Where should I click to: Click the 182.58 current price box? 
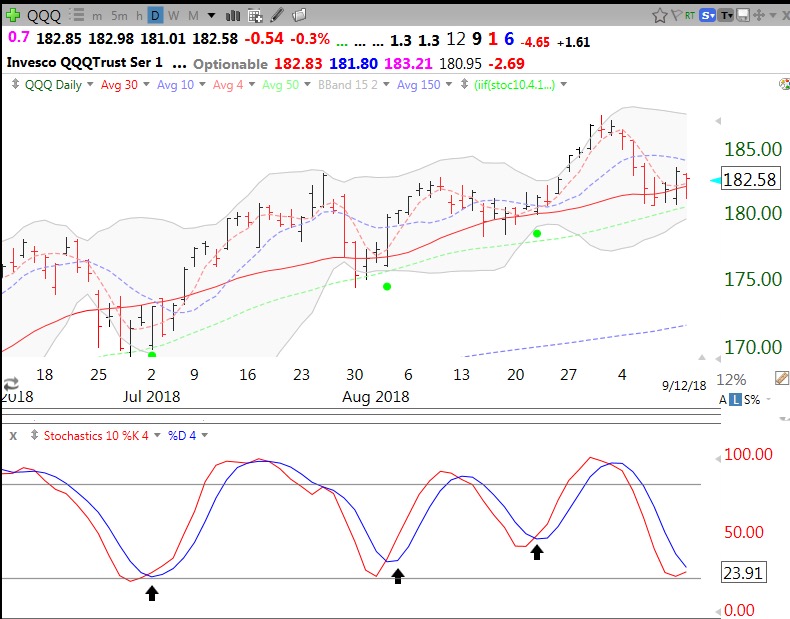point(751,179)
